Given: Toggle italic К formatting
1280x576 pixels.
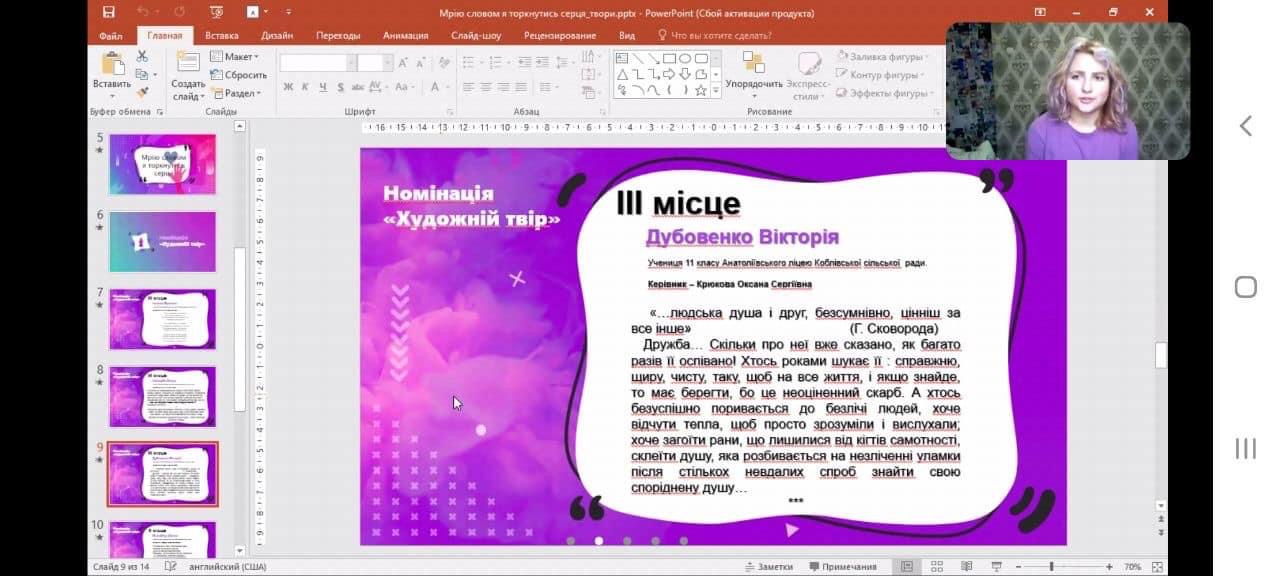Looking at the screenshot, I should click(306, 87).
